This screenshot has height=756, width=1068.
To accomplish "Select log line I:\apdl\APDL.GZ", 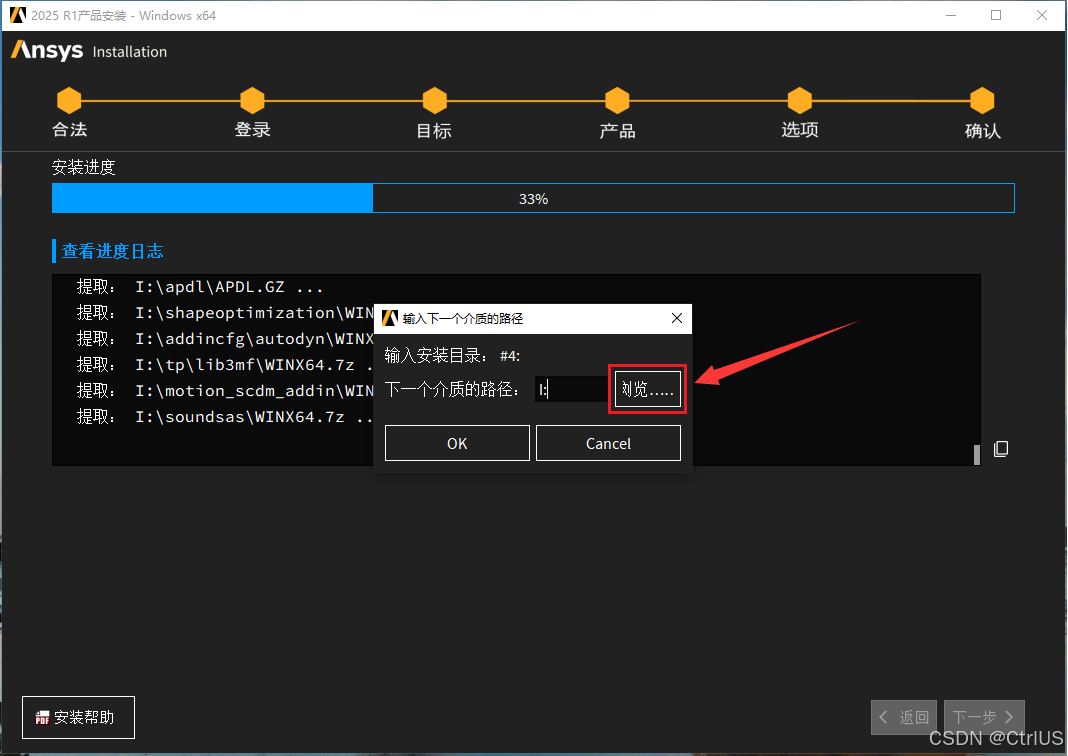I will [200, 287].
